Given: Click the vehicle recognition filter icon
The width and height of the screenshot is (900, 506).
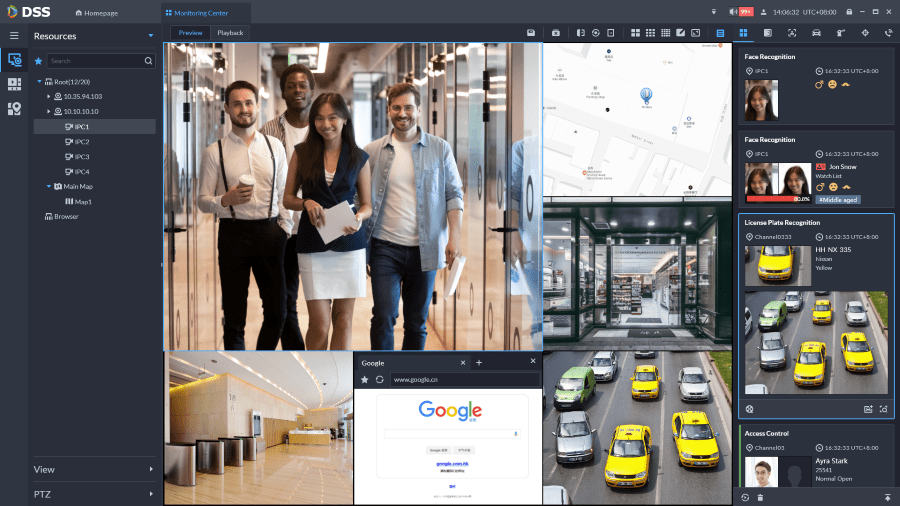Looking at the screenshot, I should pos(816,33).
